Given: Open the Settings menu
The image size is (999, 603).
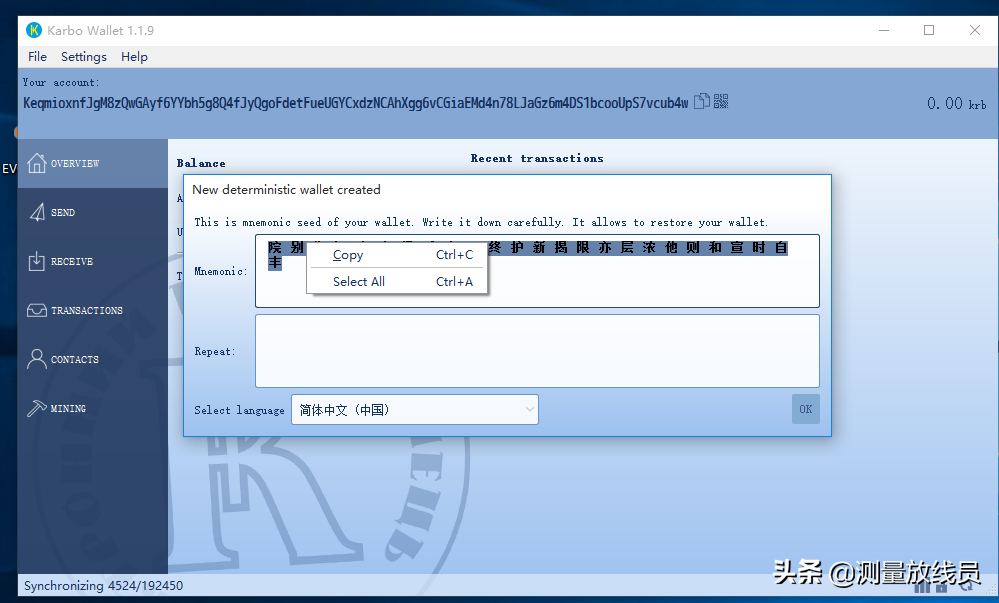Looking at the screenshot, I should (x=83, y=57).
